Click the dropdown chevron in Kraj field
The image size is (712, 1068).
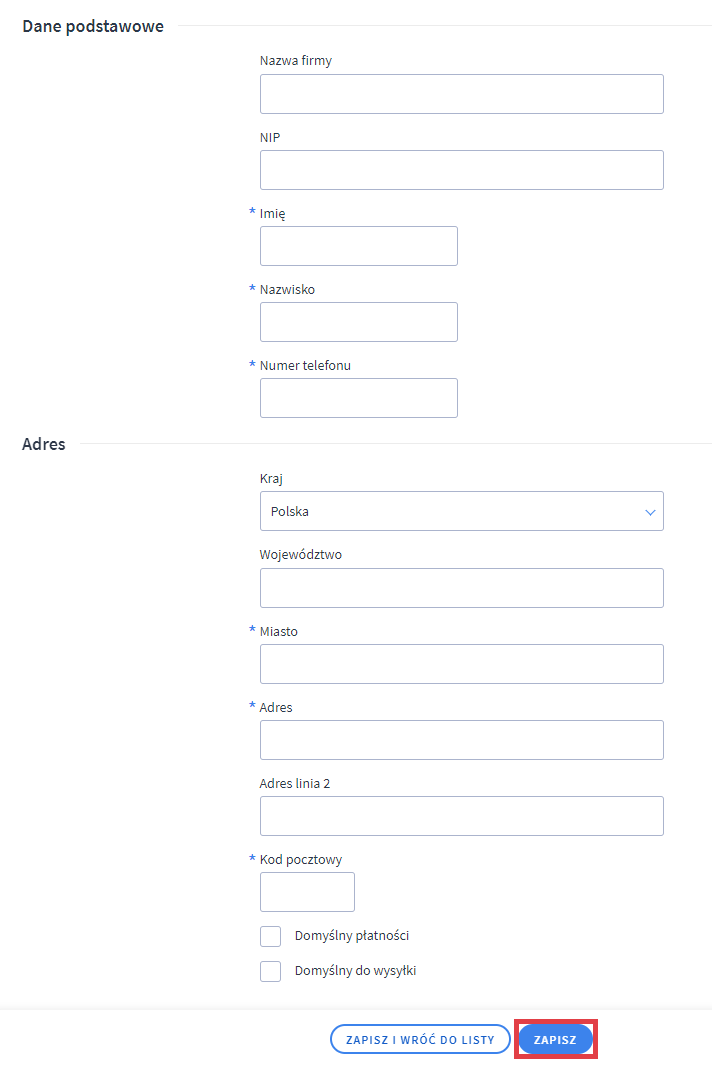coord(650,512)
